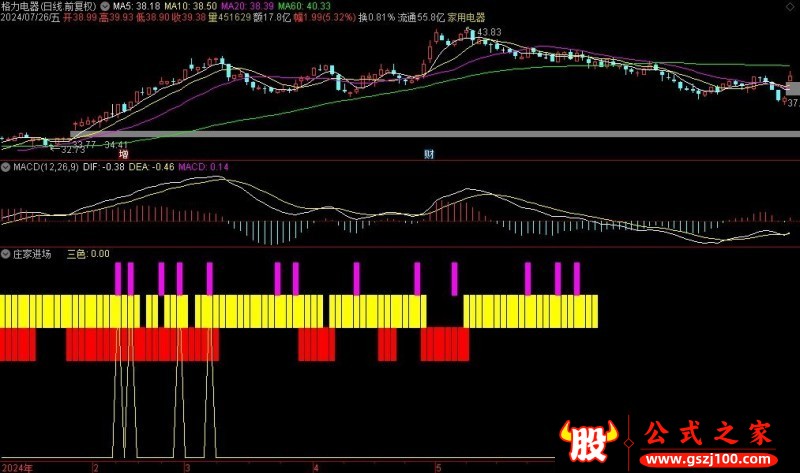Click the low price 低38.90
The image size is (800, 473).
(152, 17)
